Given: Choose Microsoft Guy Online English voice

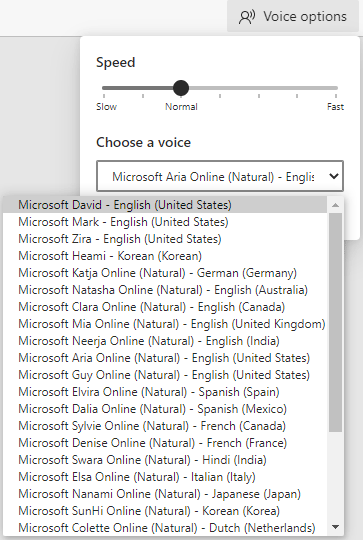Looking at the screenshot, I should coord(165,375).
